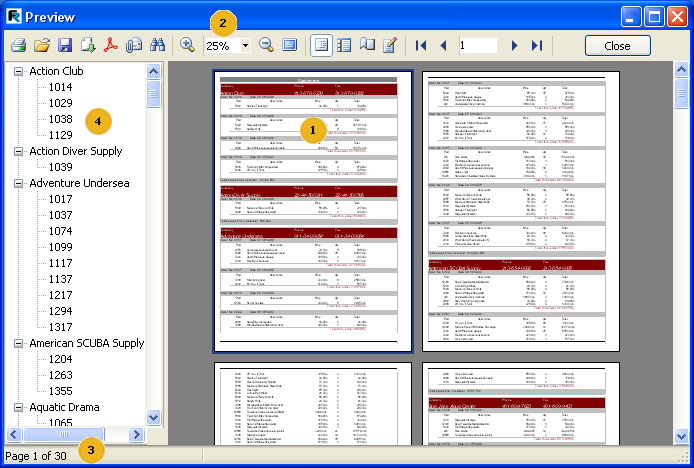
Task: Save the report with the floppy disk icon
Action: coord(65,46)
